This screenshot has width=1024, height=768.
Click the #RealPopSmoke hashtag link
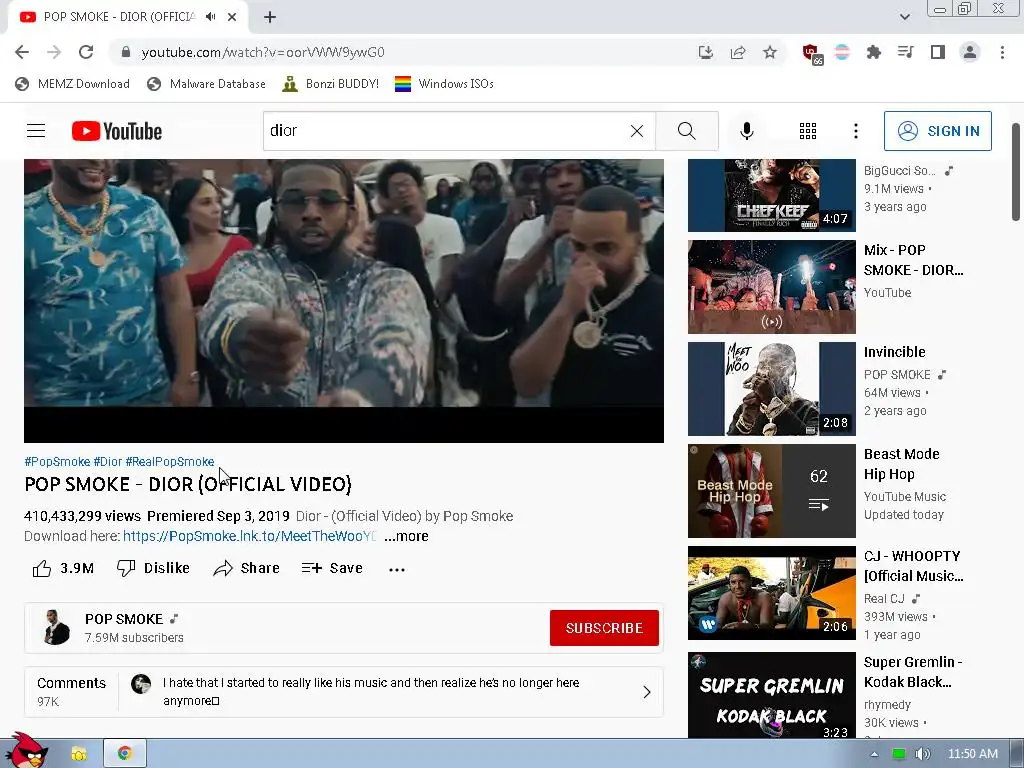click(x=170, y=462)
